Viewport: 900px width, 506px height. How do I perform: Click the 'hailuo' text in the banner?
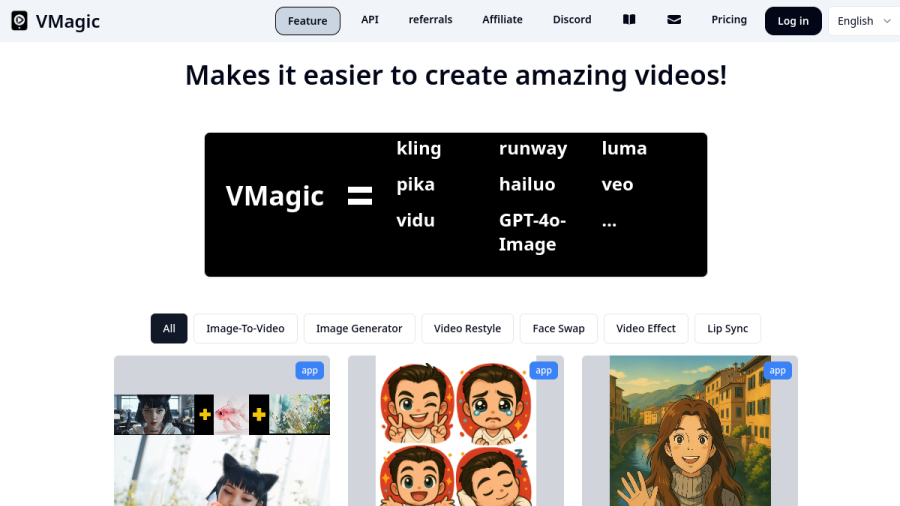[527, 185]
